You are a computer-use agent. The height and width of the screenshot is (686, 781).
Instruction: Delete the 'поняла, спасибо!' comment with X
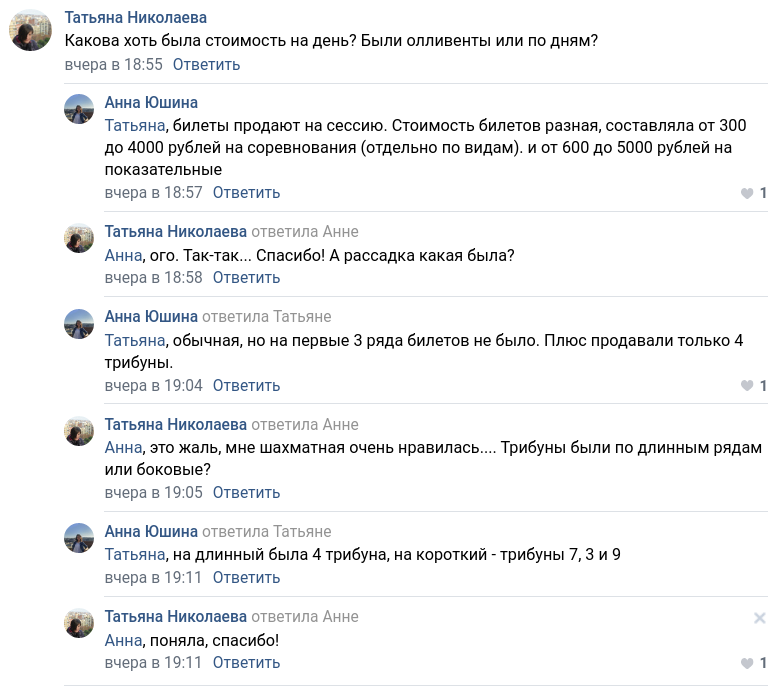[x=759, y=618]
